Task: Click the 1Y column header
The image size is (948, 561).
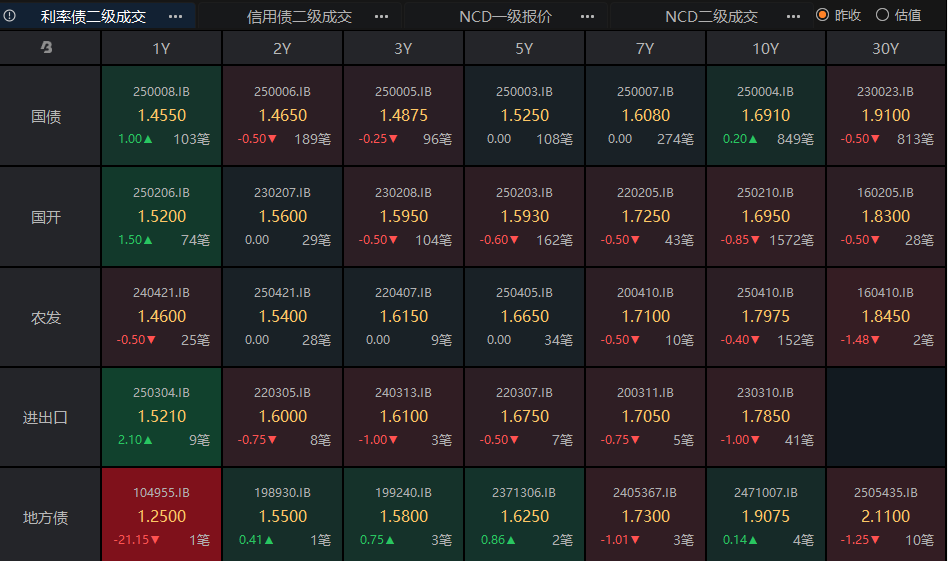Action: [x=161, y=48]
